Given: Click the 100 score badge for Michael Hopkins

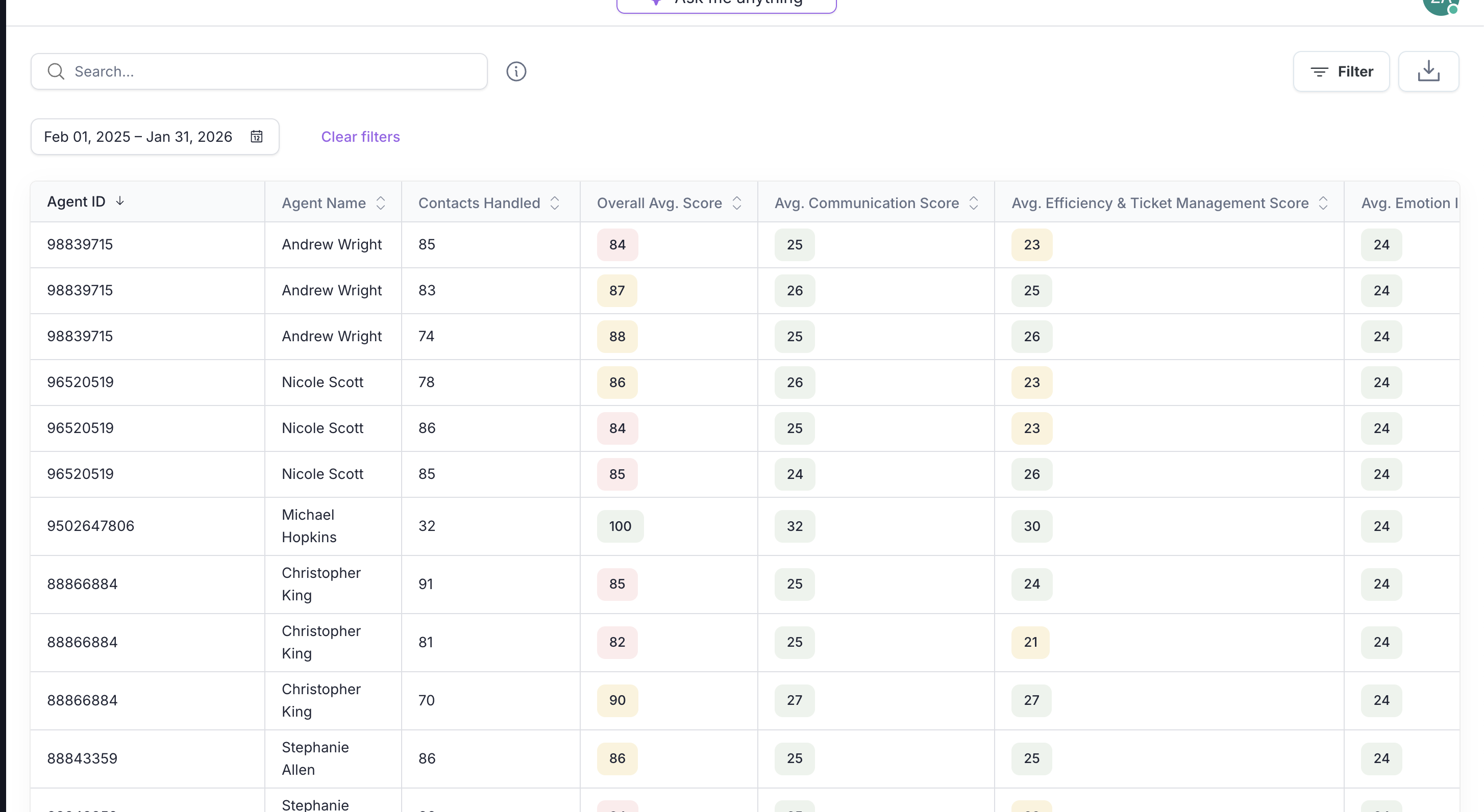Looking at the screenshot, I should [x=620, y=526].
